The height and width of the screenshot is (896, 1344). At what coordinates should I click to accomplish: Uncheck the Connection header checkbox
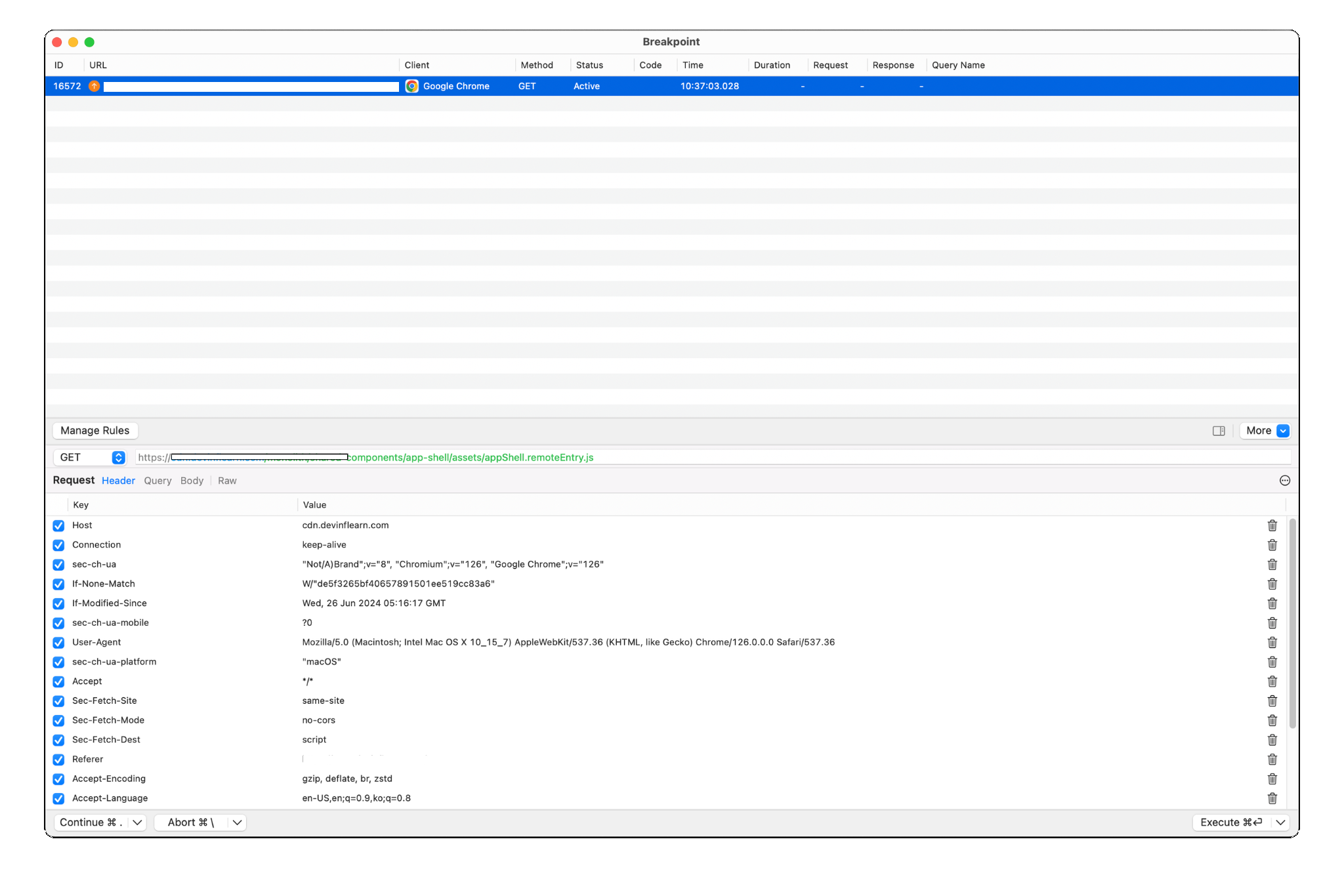[59, 545]
